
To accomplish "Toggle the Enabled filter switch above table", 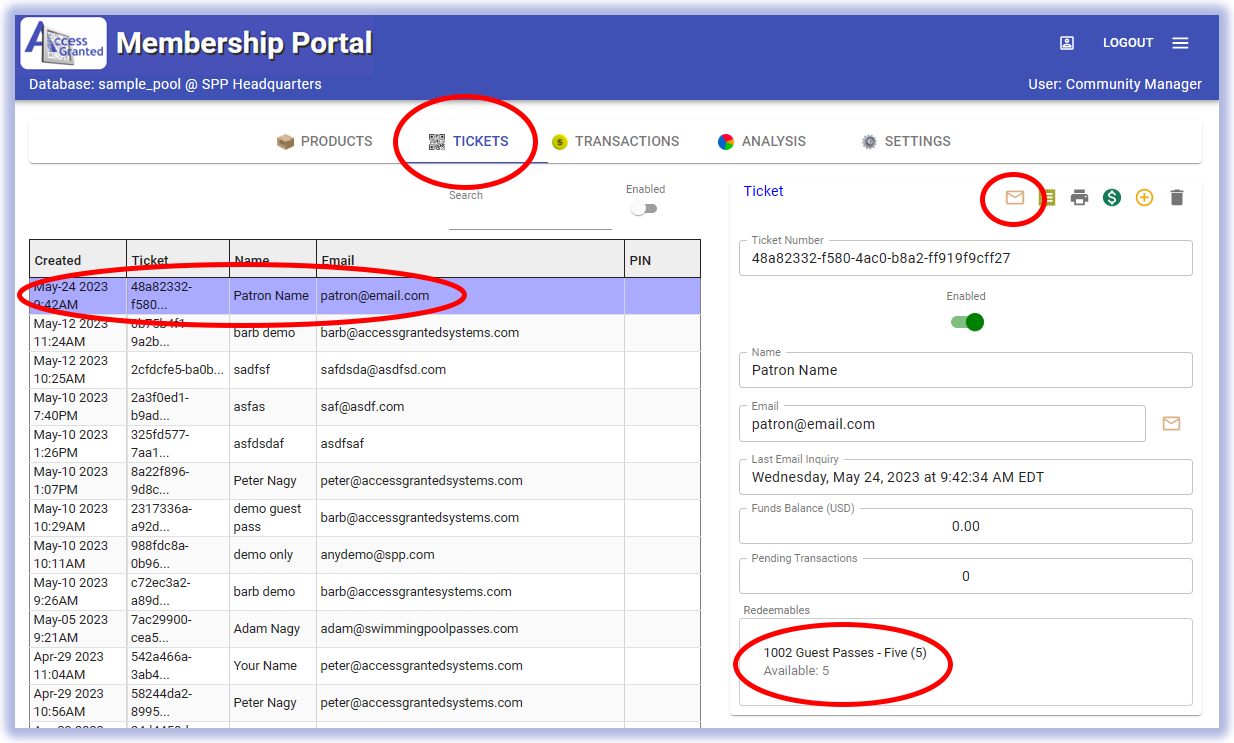I will point(645,209).
